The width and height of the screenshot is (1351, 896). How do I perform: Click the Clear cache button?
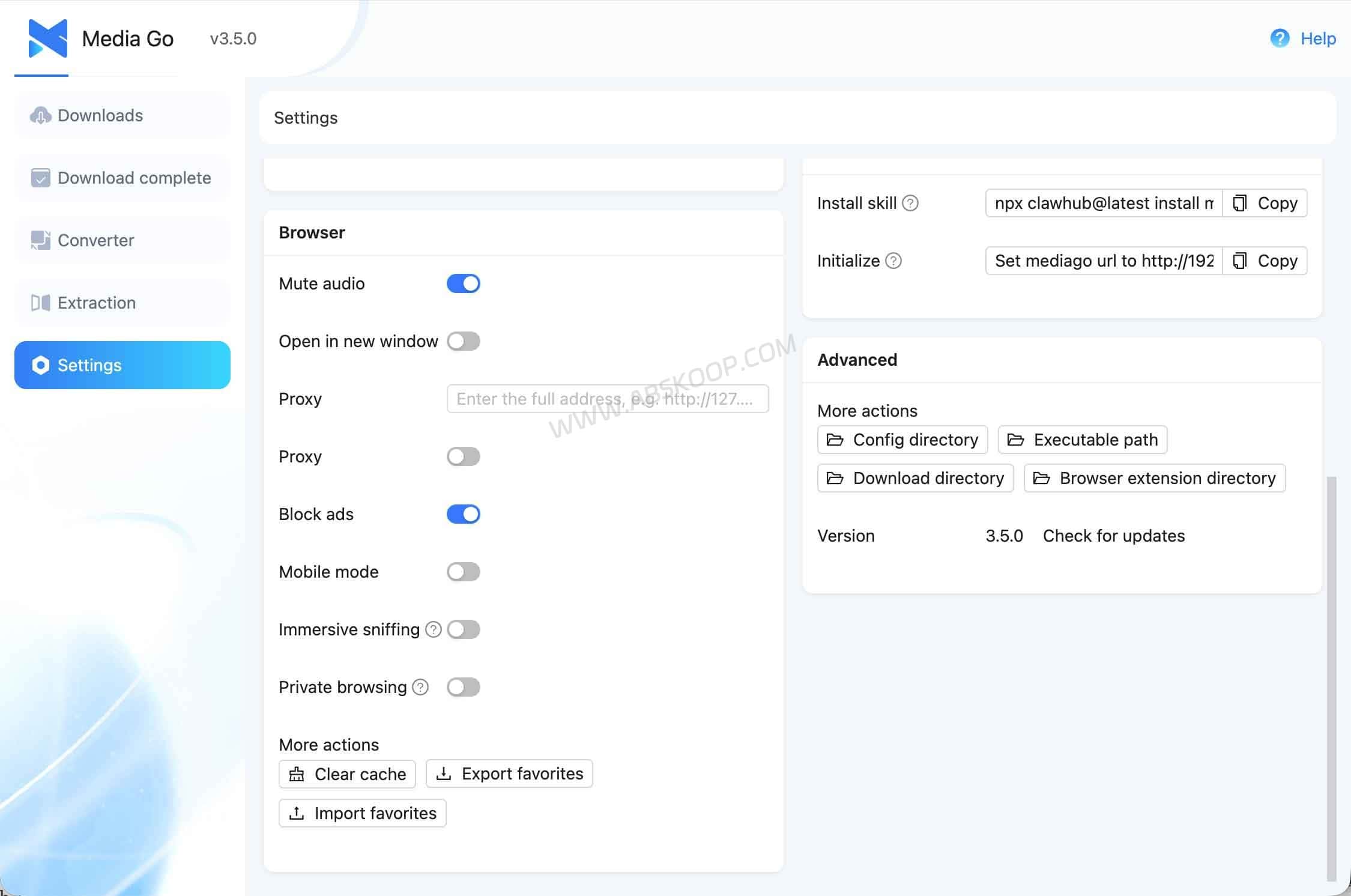[347, 773]
